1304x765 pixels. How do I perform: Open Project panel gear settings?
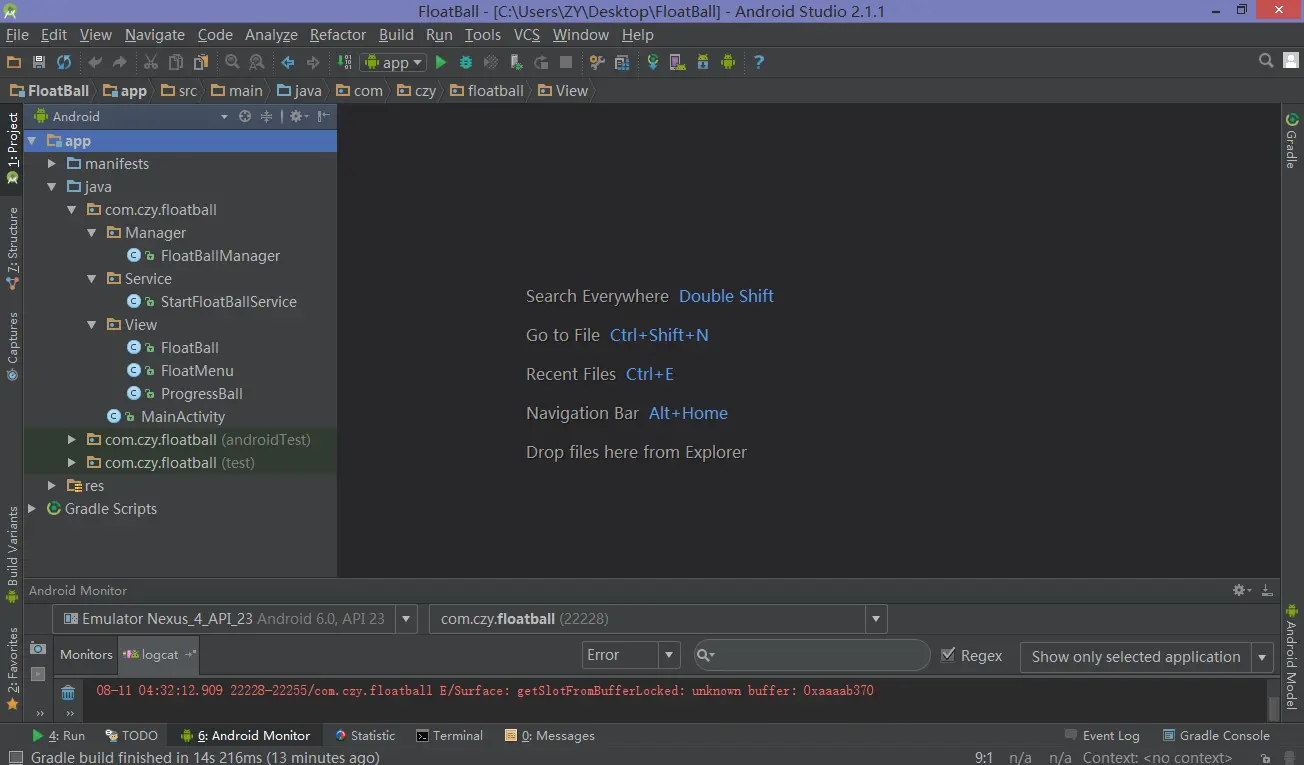point(297,116)
